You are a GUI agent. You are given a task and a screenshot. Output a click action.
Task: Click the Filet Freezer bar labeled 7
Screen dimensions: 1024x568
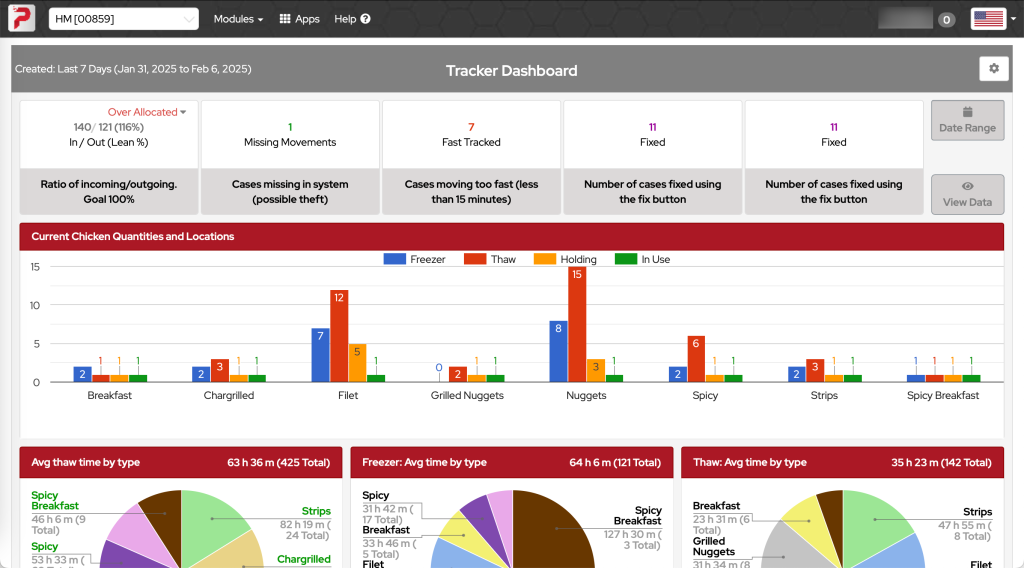point(321,355)
